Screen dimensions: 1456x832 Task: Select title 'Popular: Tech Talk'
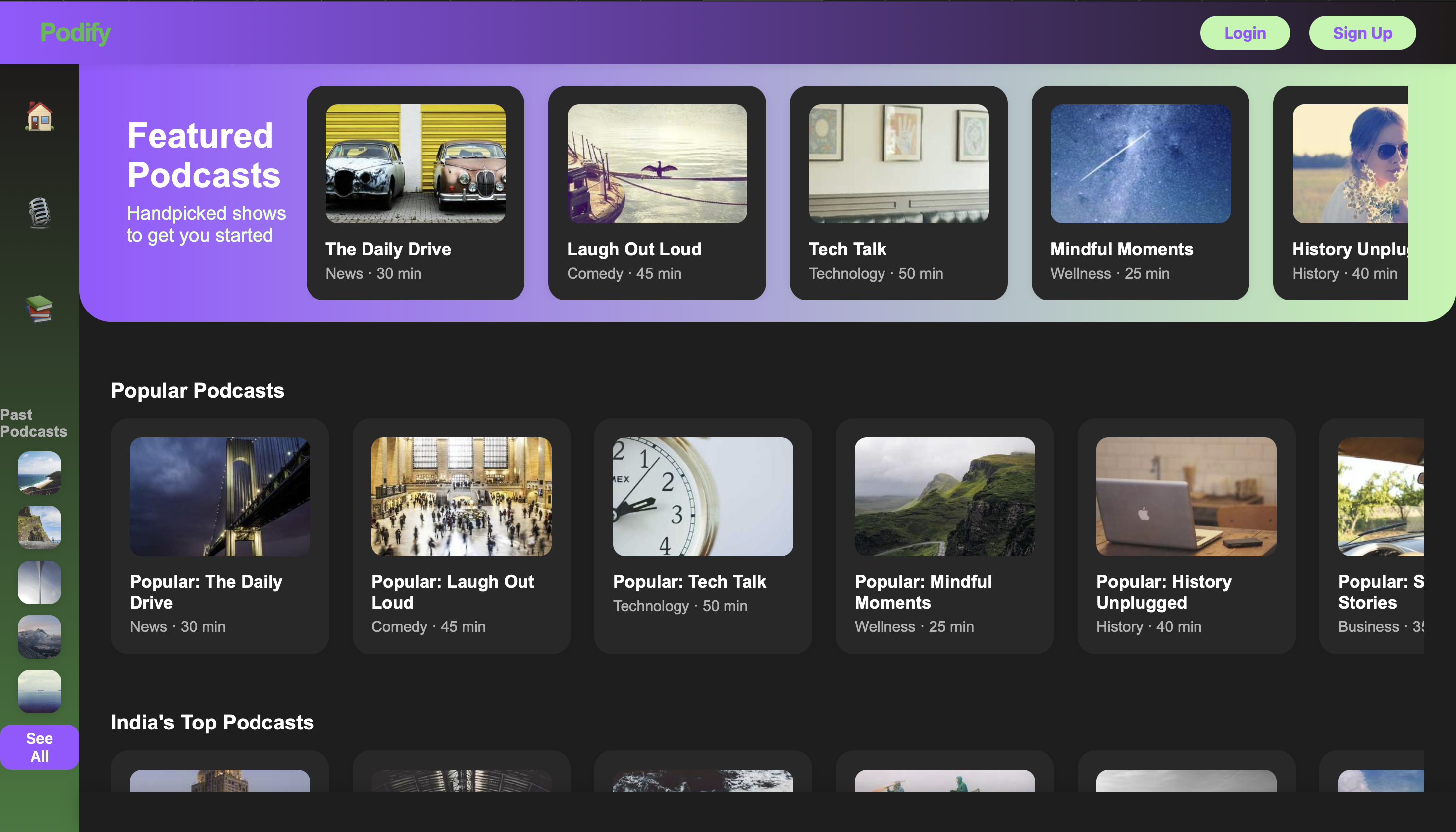690,582
